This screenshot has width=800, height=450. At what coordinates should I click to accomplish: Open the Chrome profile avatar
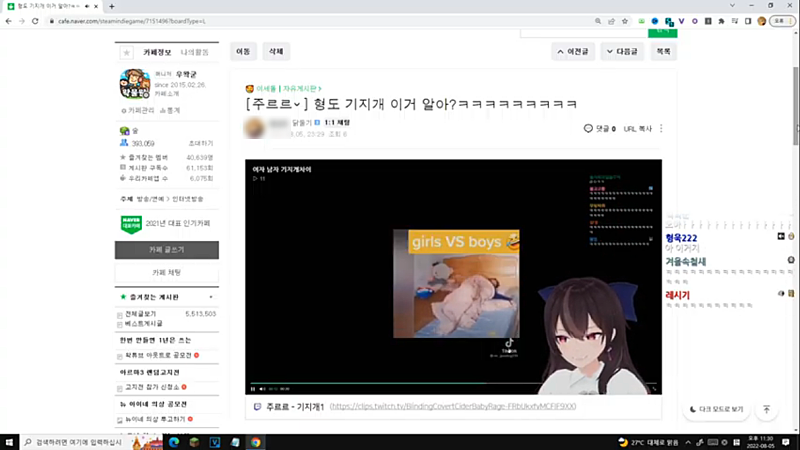click(x=762, y=21)
